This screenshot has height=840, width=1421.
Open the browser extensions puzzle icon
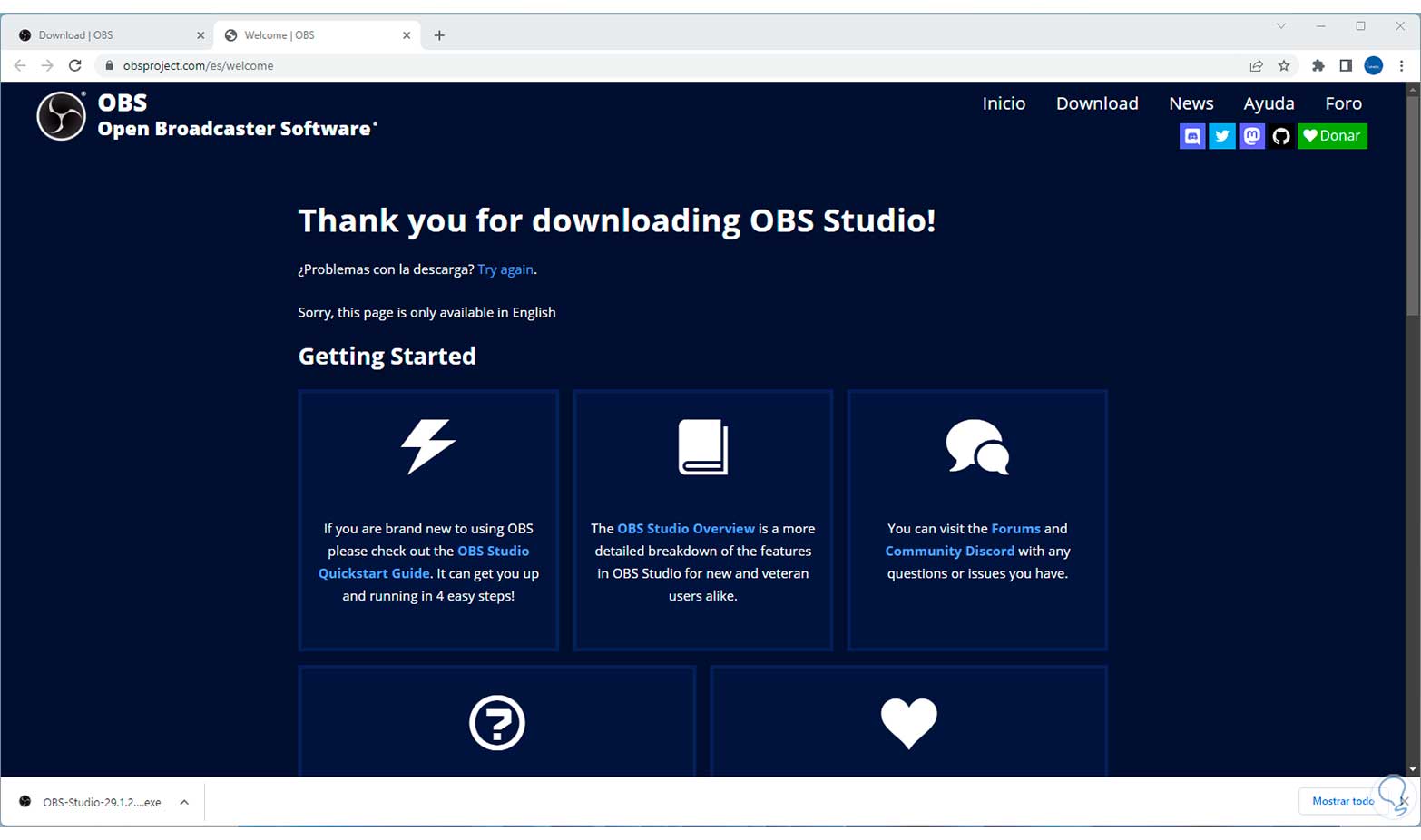click(x=1318, y=65)
